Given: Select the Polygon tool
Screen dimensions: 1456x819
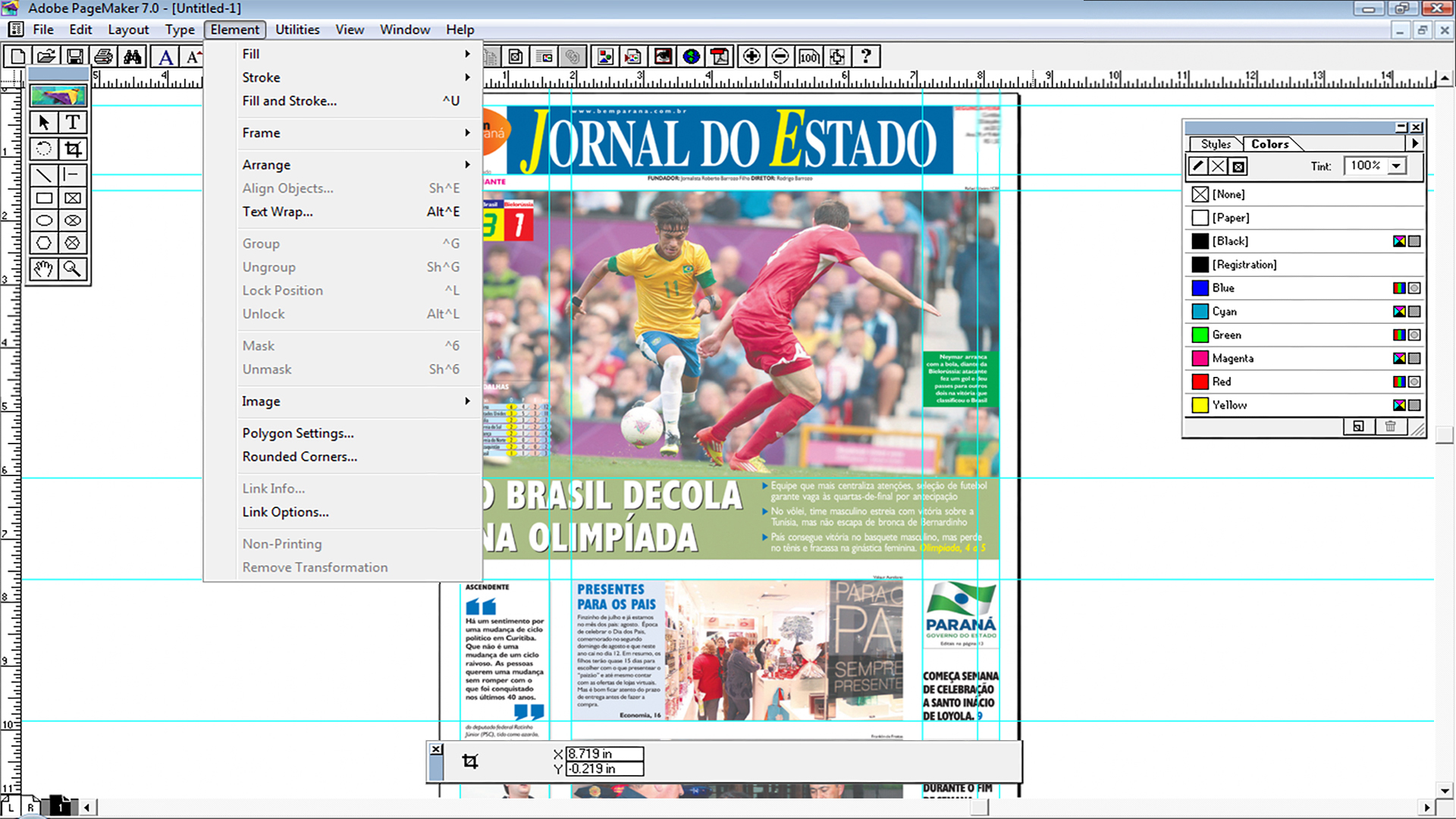Looking at the screenshot, I should tap(44, 243).
